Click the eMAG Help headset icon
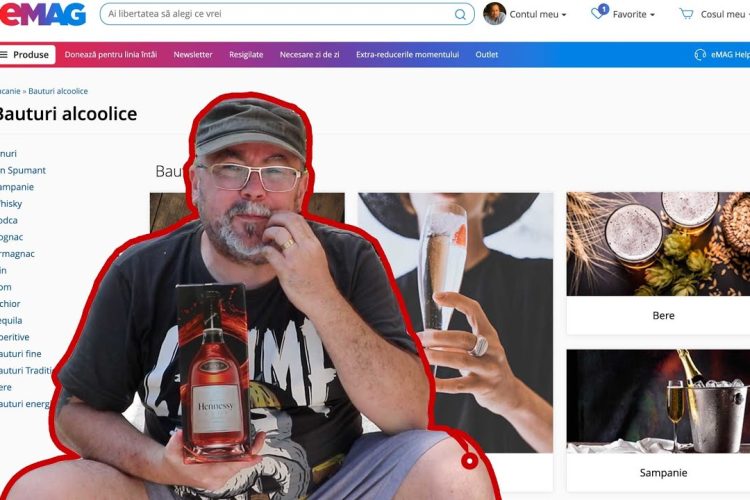Viewport: 750px width, 500px height. 700,54
